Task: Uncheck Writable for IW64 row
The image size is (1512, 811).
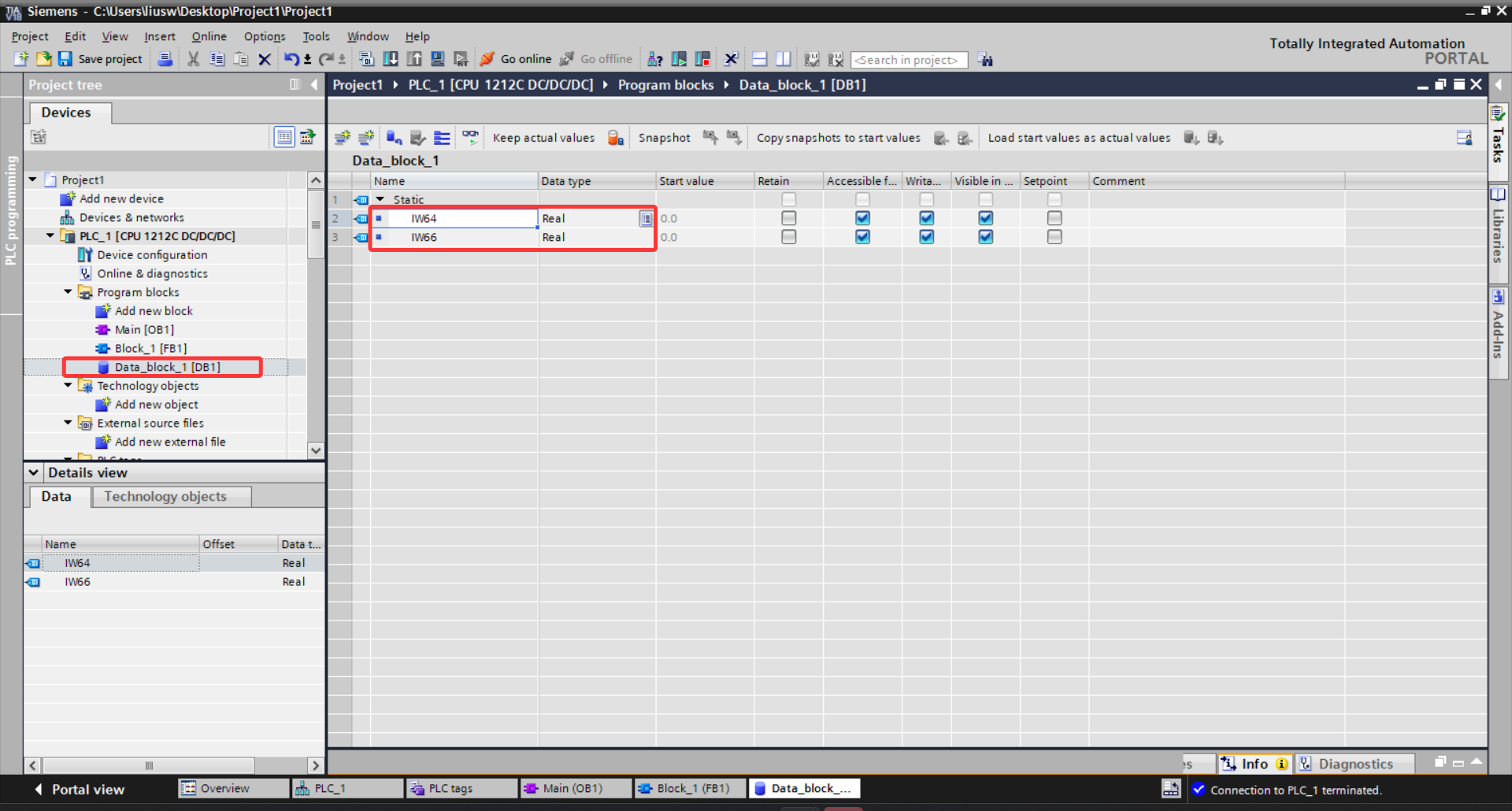Action: pyautogui.click(x=927, y=218)
